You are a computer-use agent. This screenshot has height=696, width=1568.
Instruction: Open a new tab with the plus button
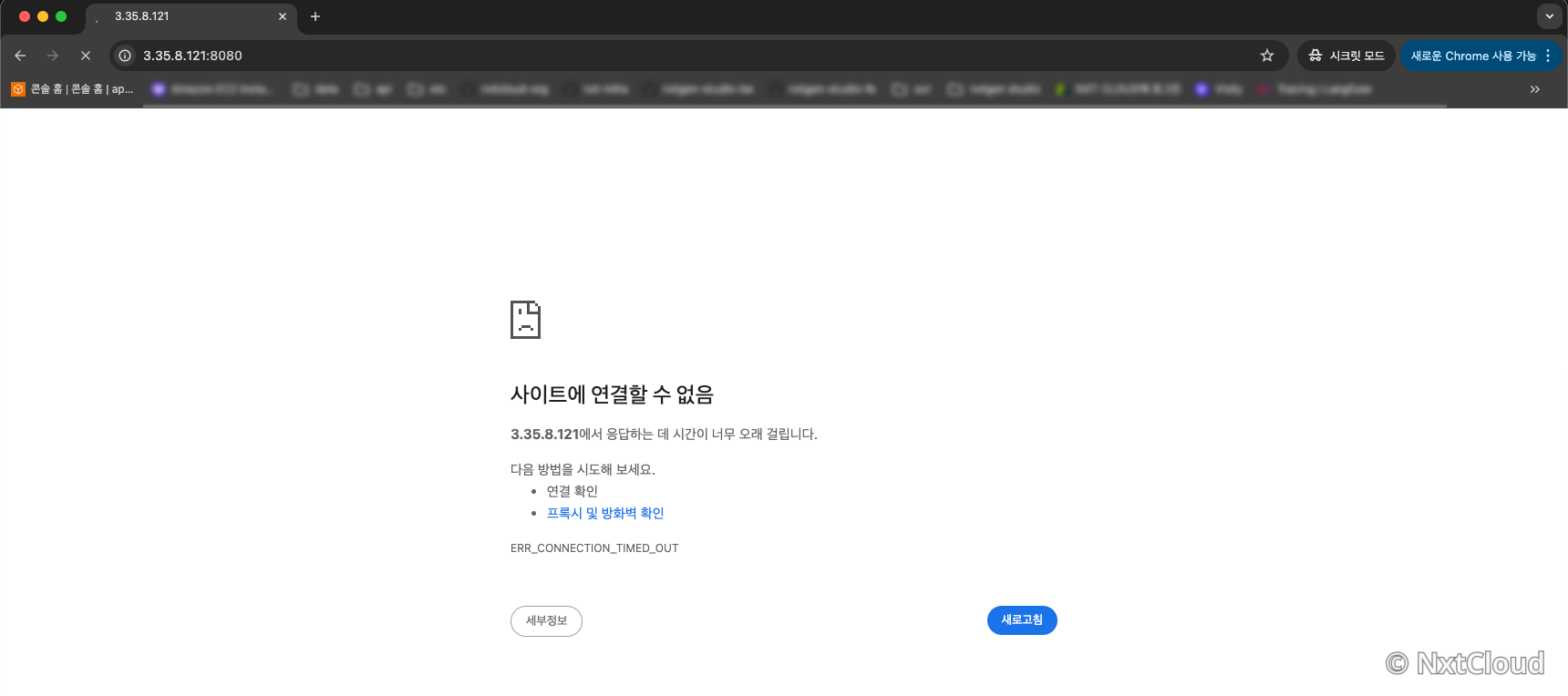315,16
